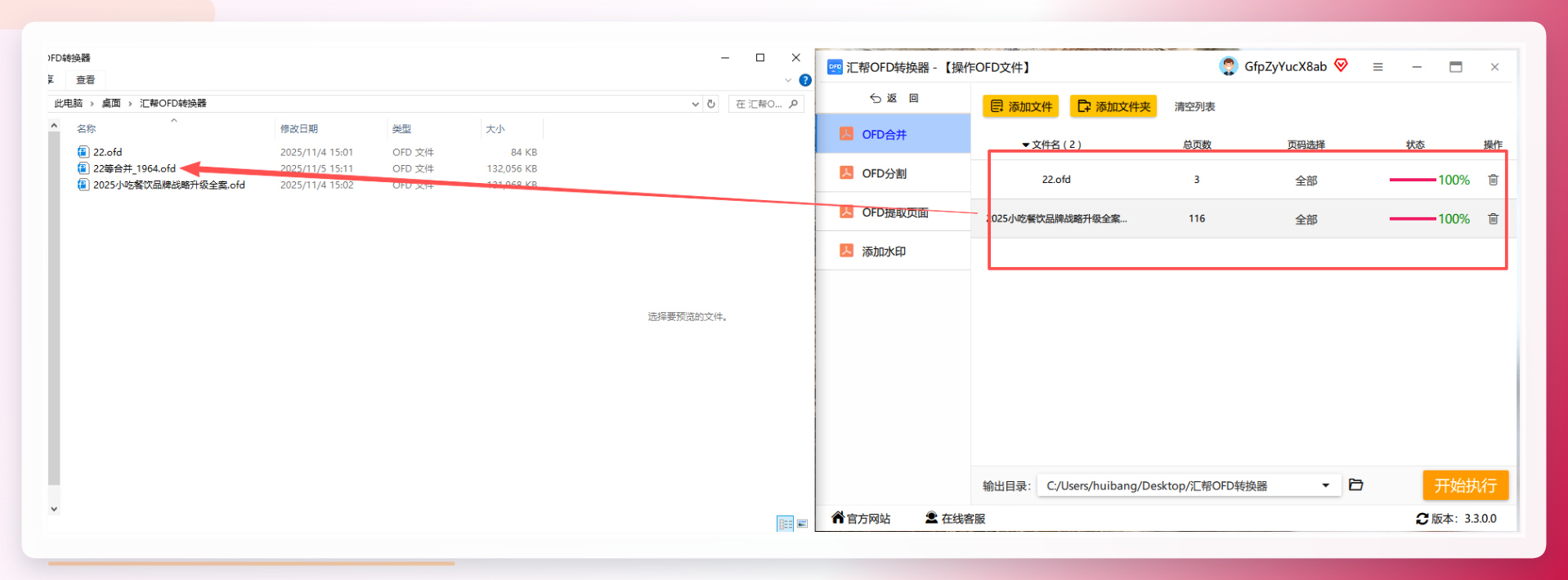Toggle sort arrow beside 文件名 header
The width and height of the screenshot is (1568, 580).
click(1025, 145)
